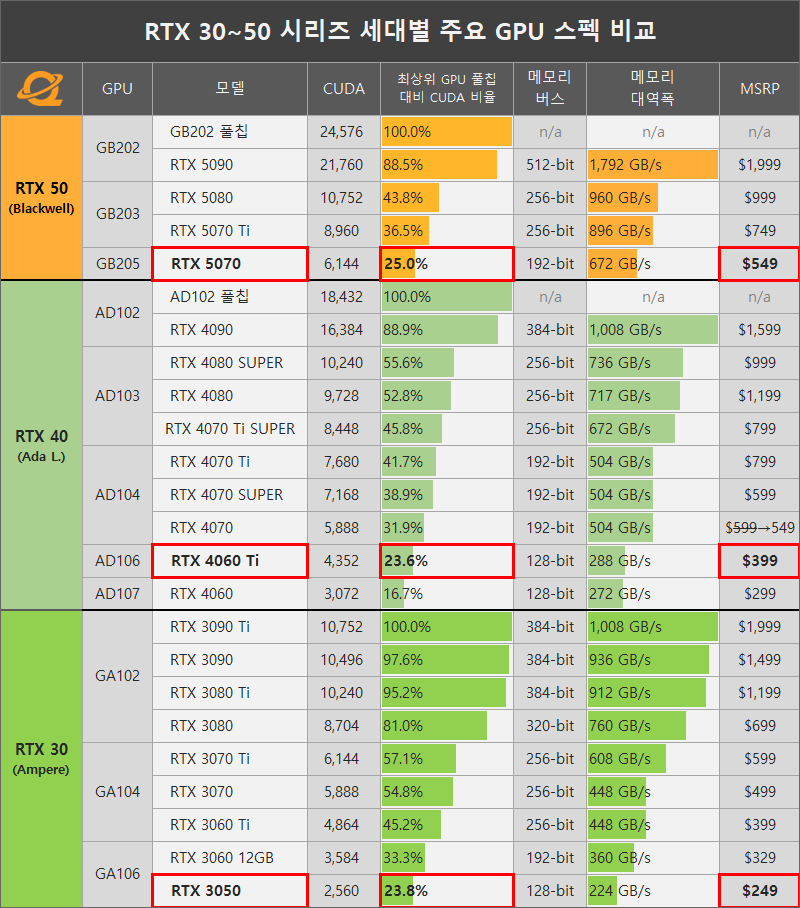Click the RTX 3070 Ti model cell

point(230,759)
